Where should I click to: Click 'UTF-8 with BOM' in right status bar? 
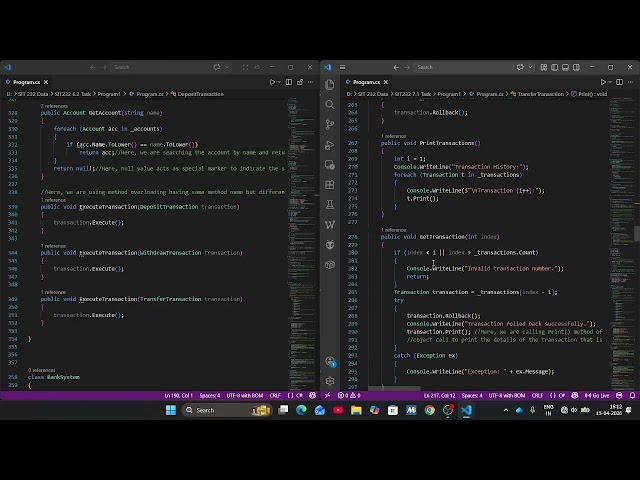pos(507,395)
